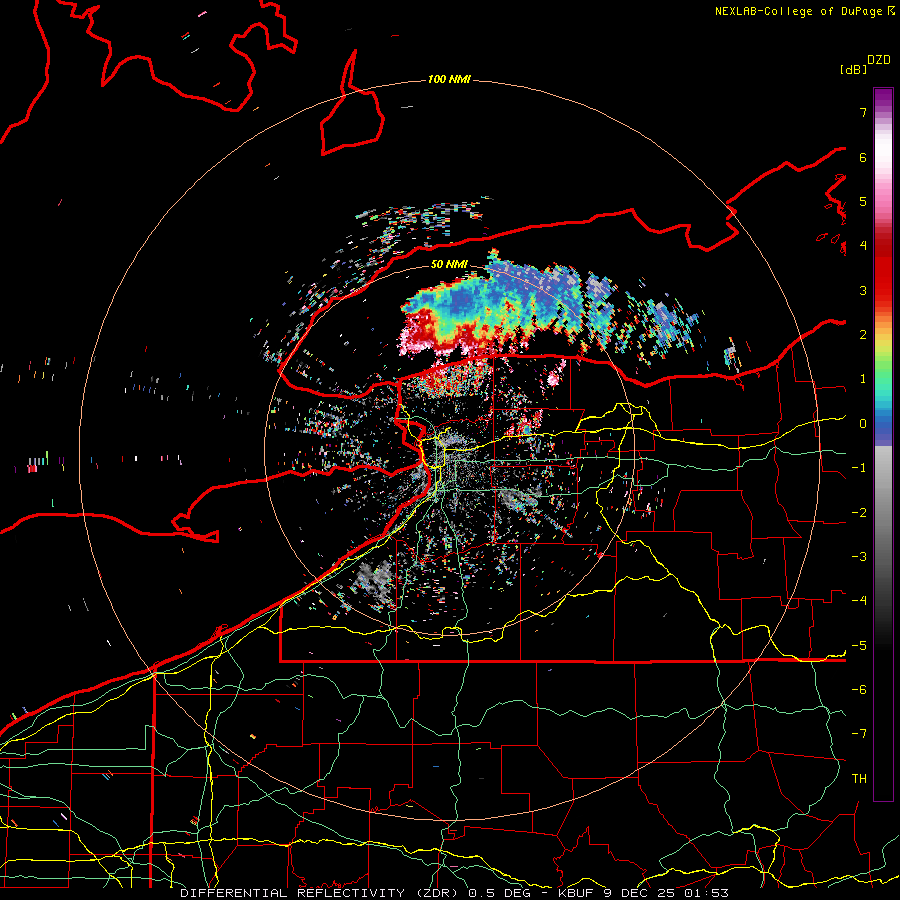Screen dimensions: 900x900
Task: Click the gray negative-ZDR patch southwest of radar
Action: (x=374, y=581)
